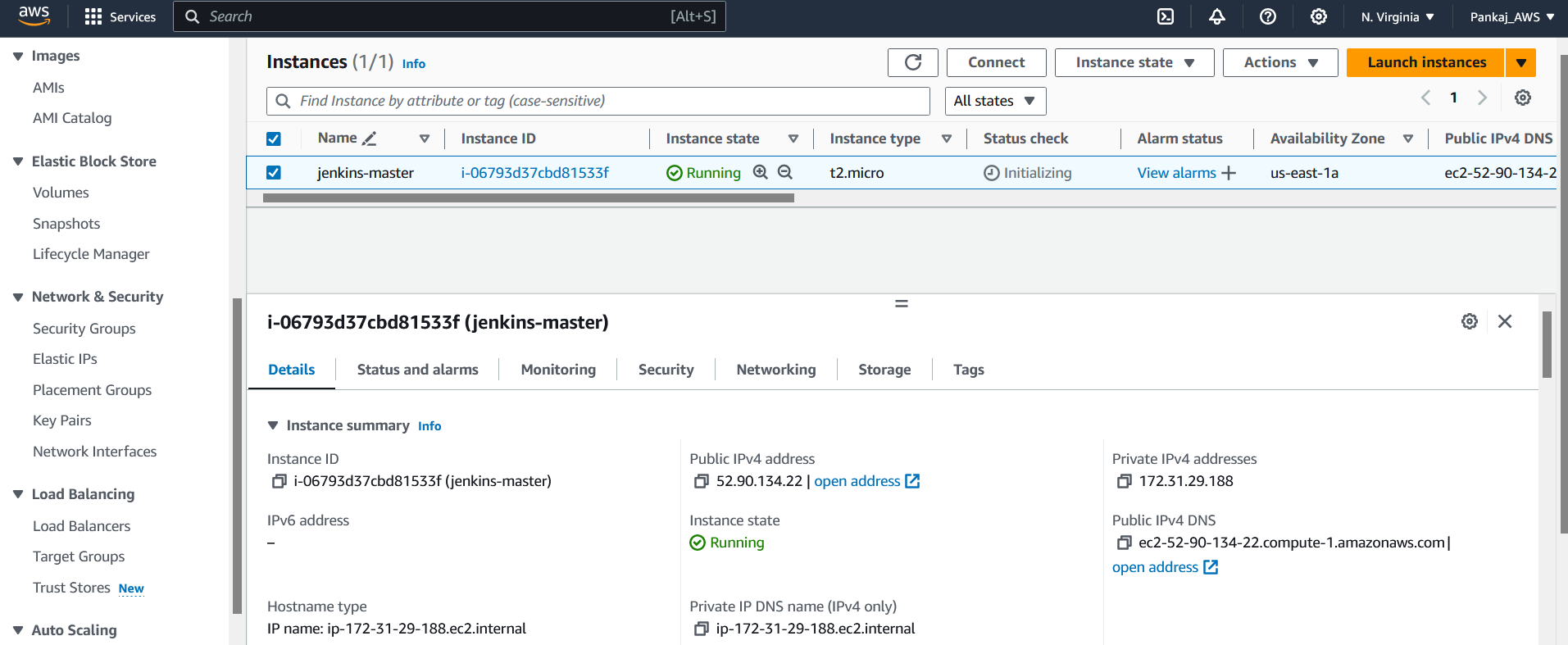Image resolution: width=1568 pixels, height=645 pixels.
Task: Click the Launch instances button
Action: pyautogui.click(x=1426, y=62)
